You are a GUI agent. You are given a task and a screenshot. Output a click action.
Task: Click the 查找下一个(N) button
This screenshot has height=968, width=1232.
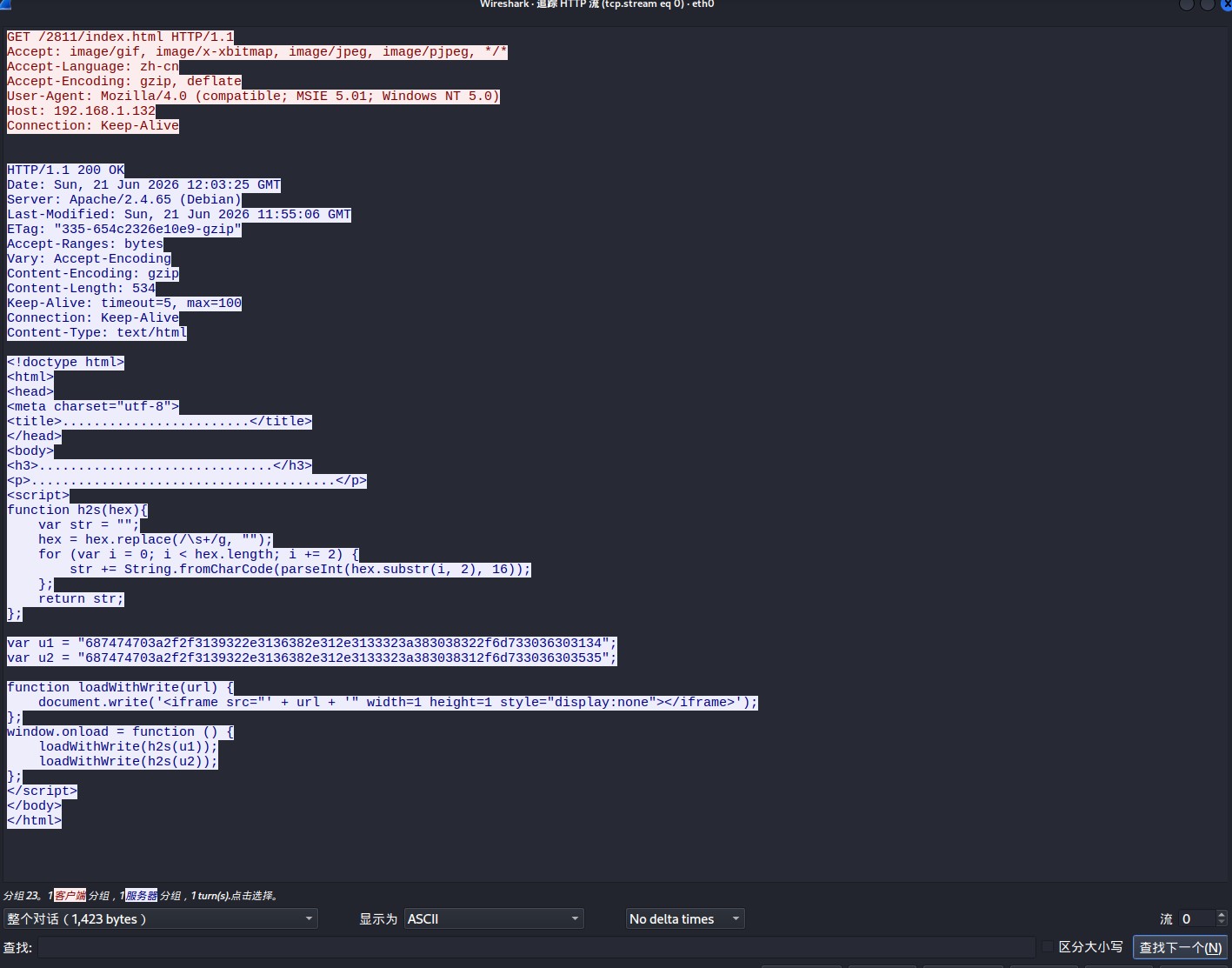tap(1180, 947)
